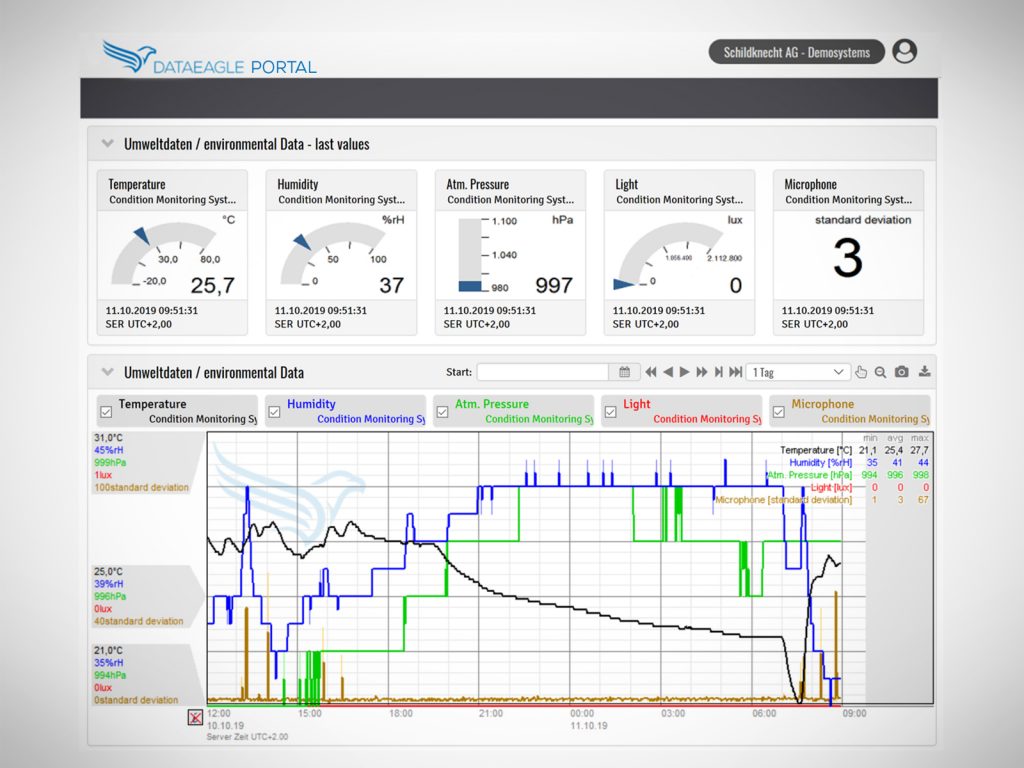This screenshot has width=1024, height=768.
Task: Click into the Start date field
Action: (x=542, y=372)
